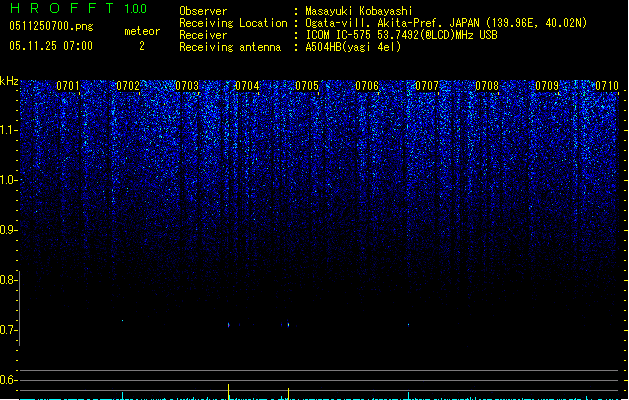Image resolution: width=629 pixels, height=400 pixels.
Task: Click the 0705 time marker
Action: coord(307,86)
